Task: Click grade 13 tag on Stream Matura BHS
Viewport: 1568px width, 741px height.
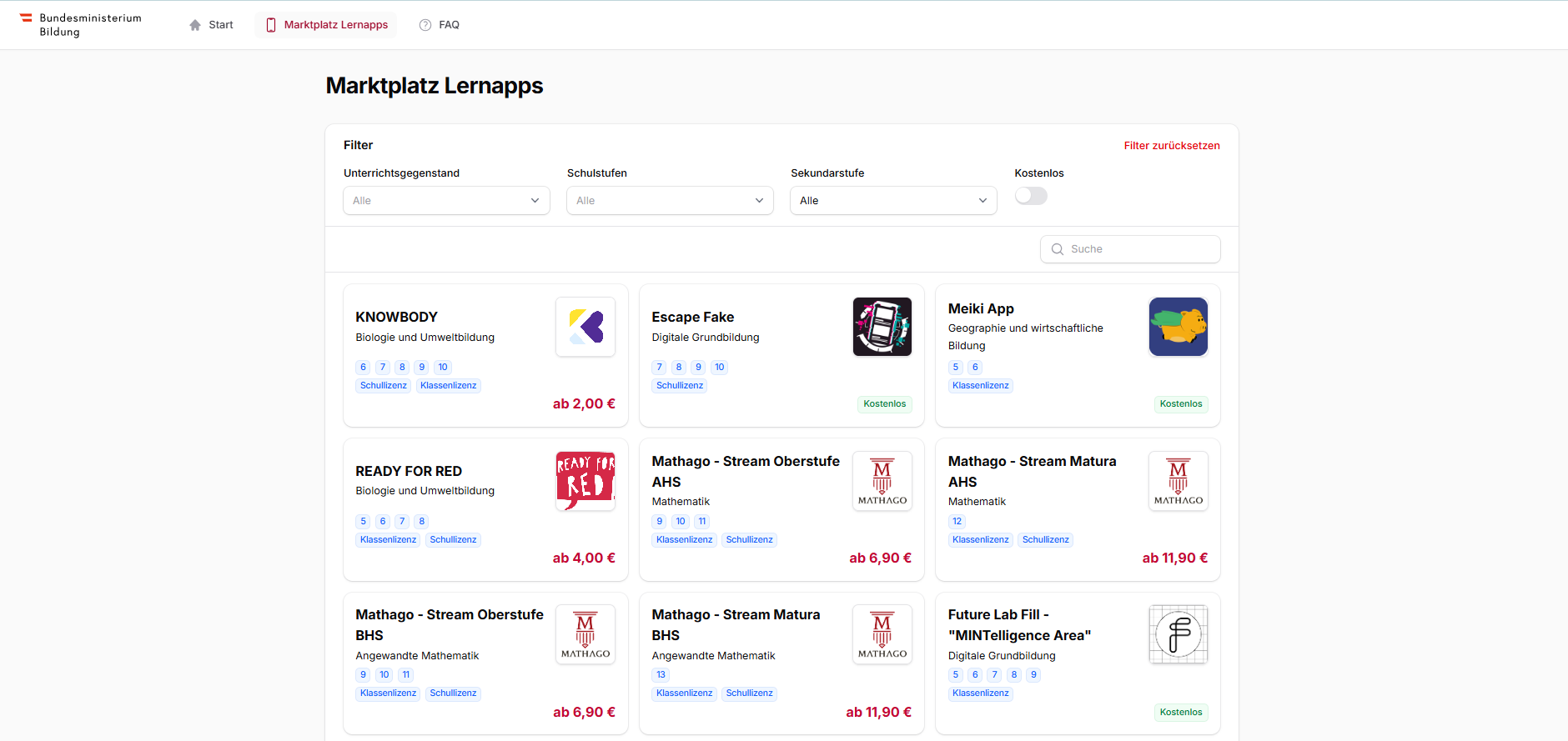Action: [x=661, y=675]
